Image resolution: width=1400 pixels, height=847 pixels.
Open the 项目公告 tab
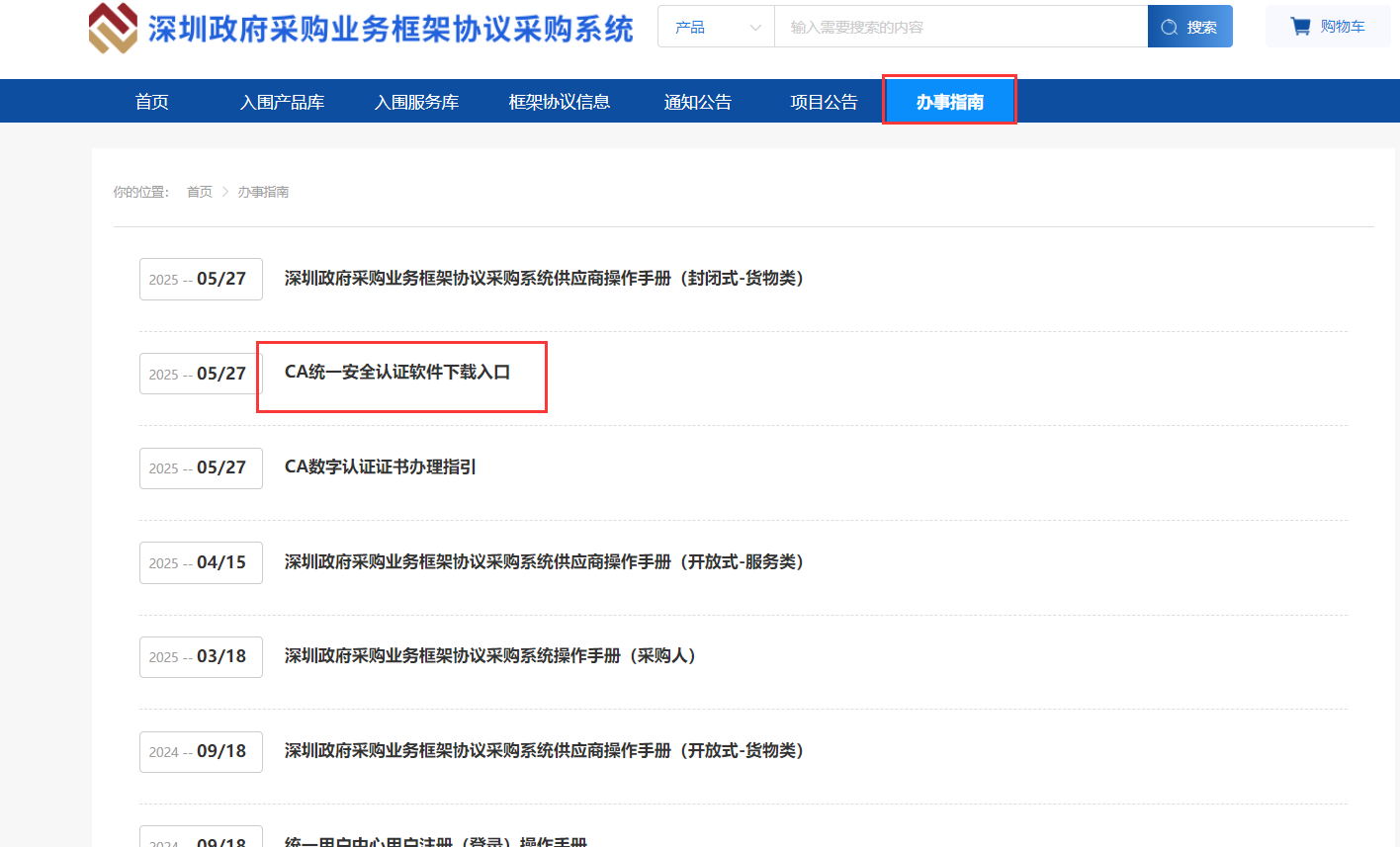click(x=824, y=102)
